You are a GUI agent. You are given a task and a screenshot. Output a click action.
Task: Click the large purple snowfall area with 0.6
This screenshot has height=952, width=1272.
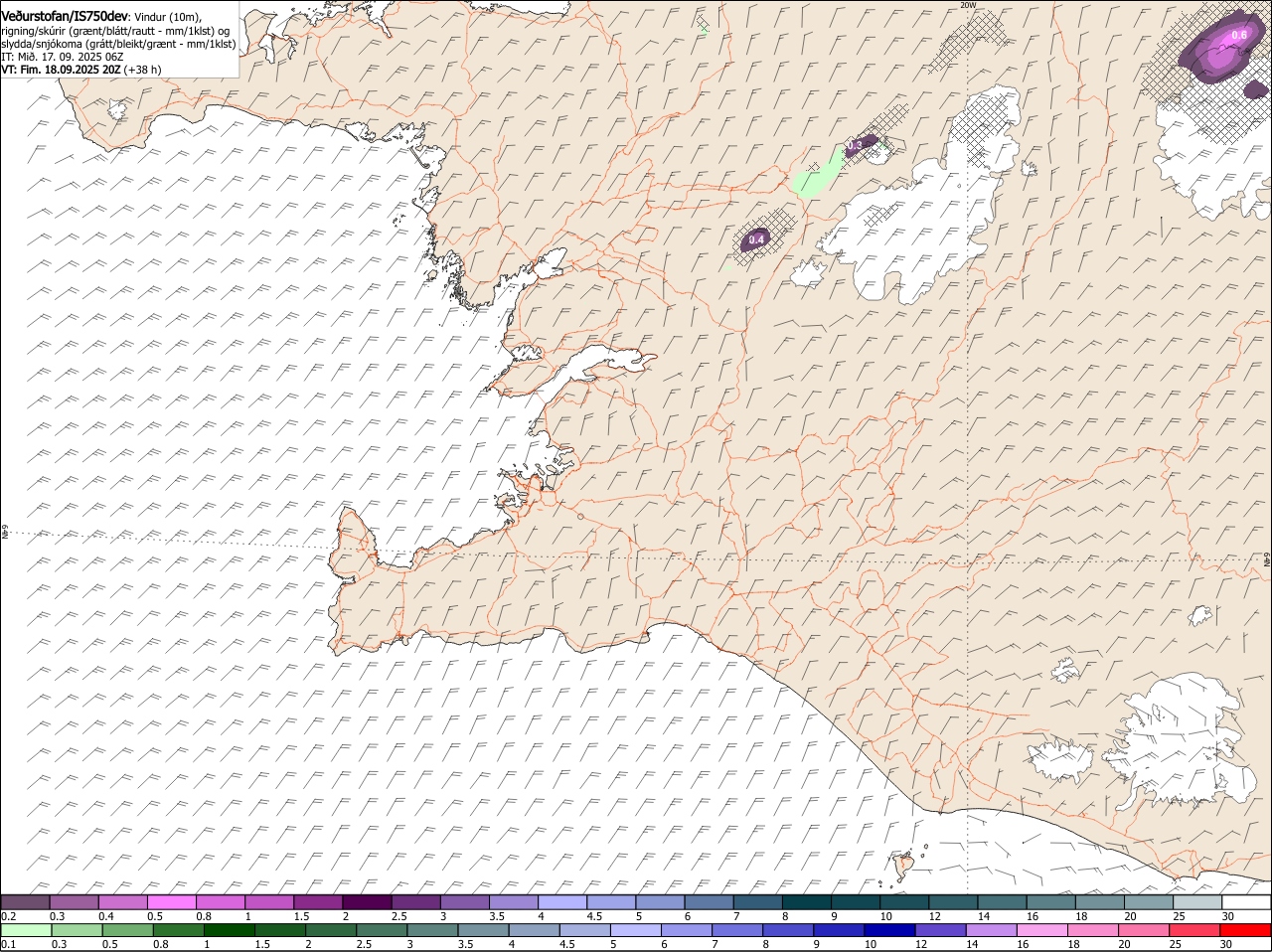click(x=1221, y=46)
